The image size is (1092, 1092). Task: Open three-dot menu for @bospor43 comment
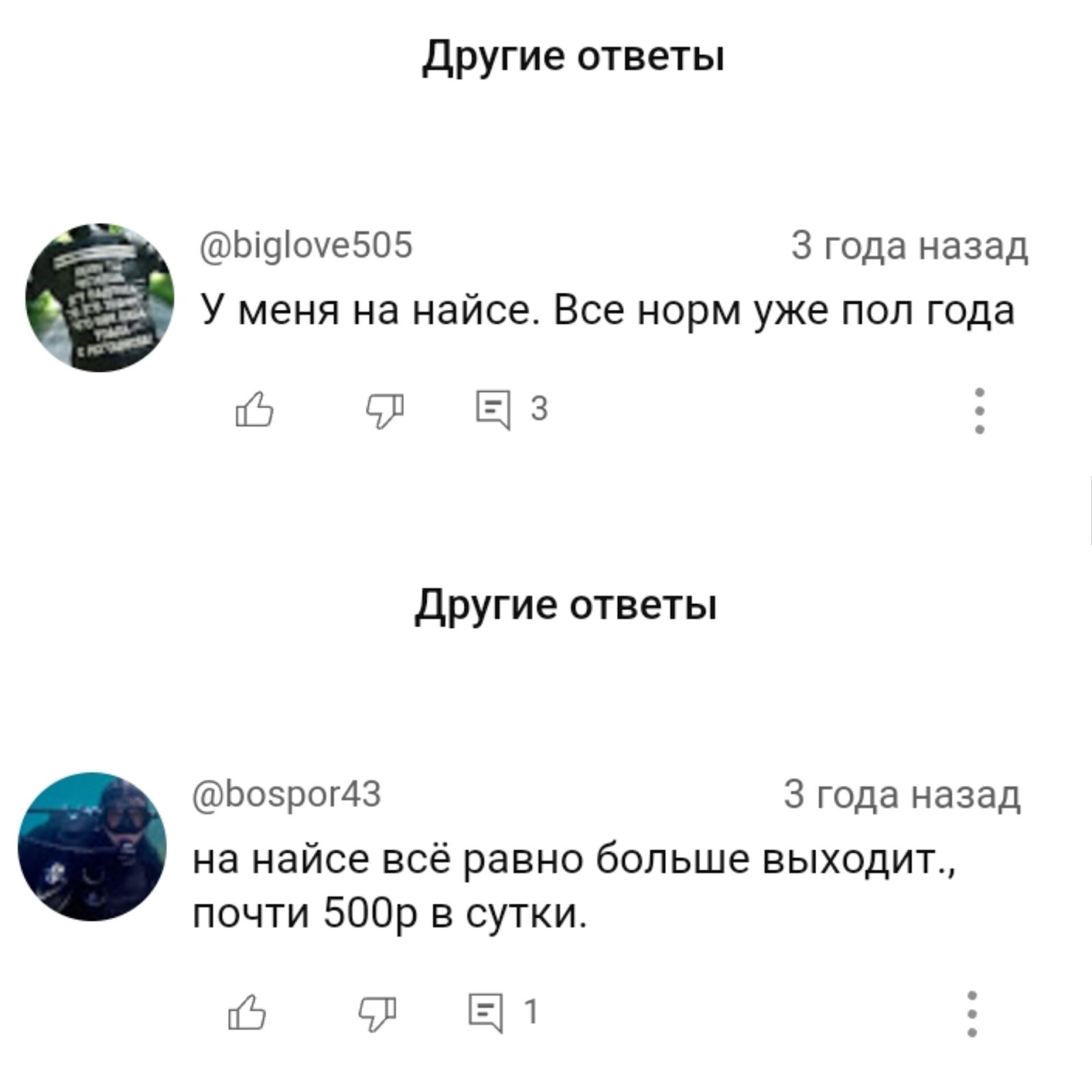point(972,1014)
